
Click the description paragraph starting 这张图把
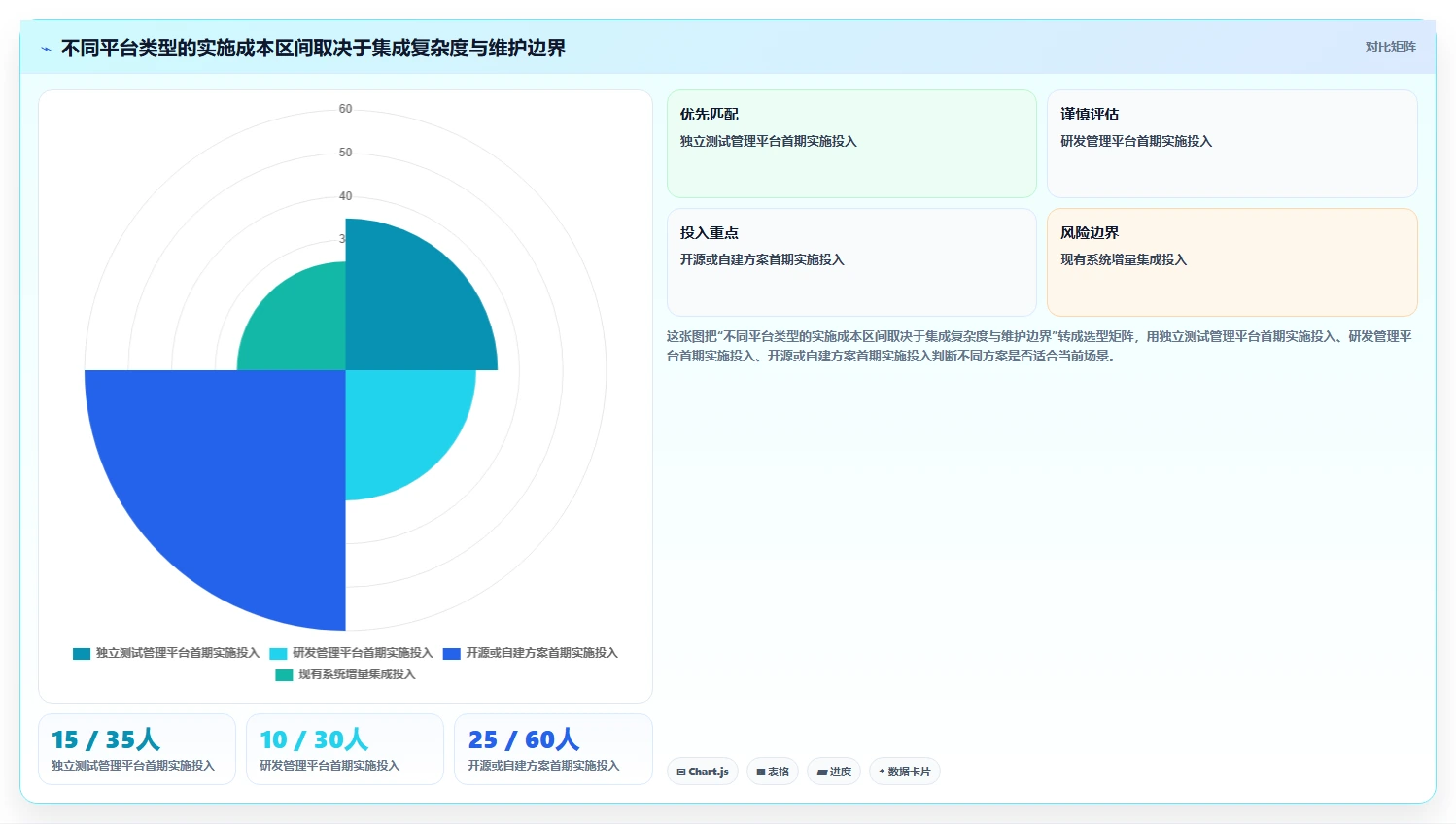click(1039, 346)
